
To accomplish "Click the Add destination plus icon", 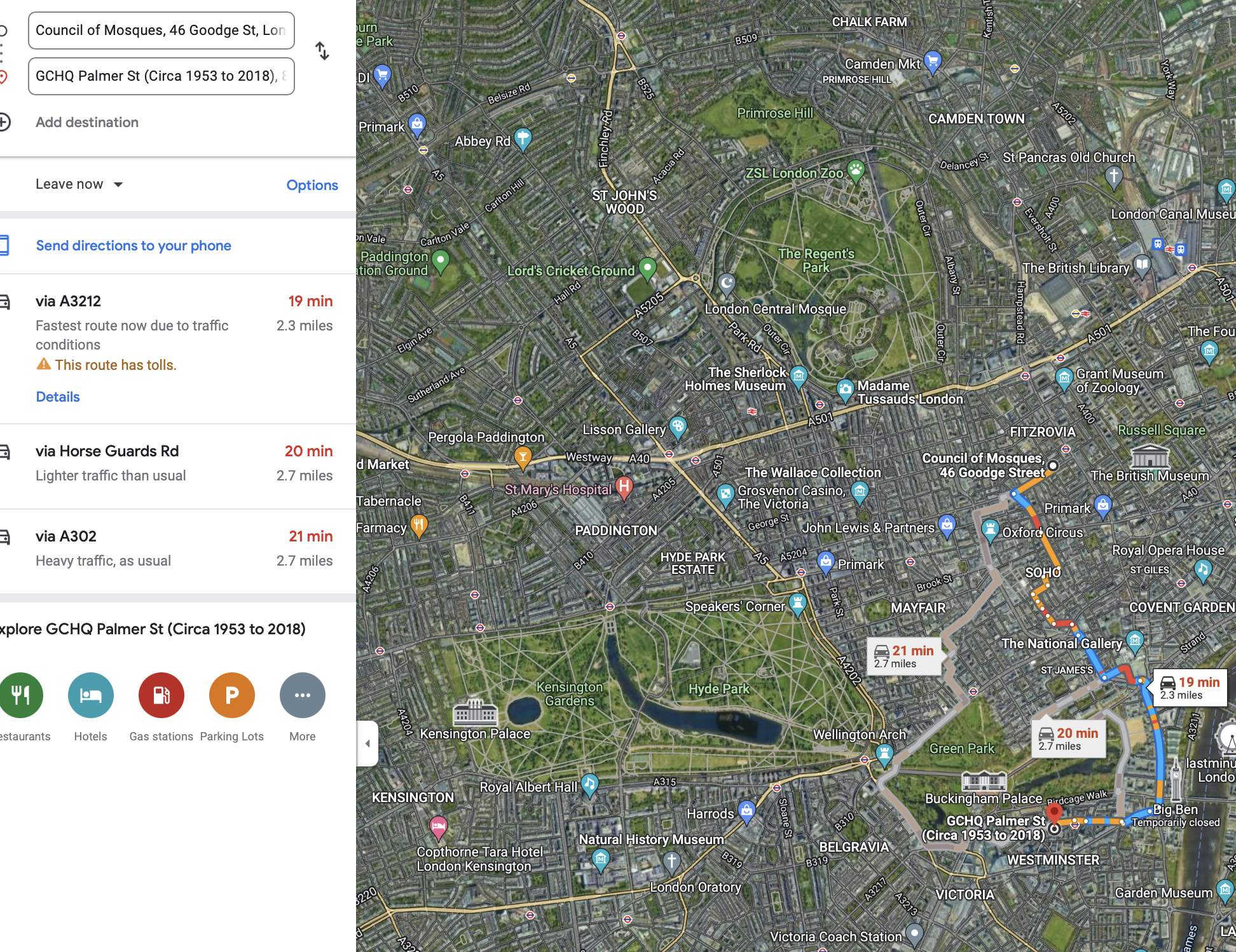I will coord(4,122).
